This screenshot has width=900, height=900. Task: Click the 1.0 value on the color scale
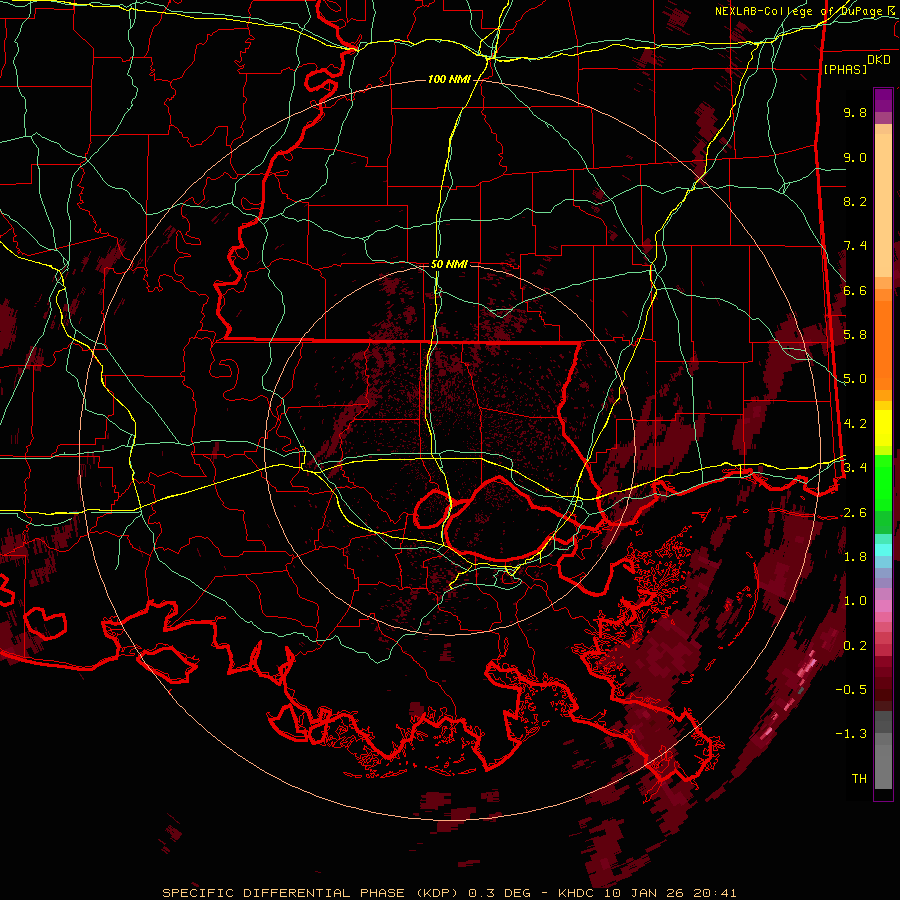(855, 601)
